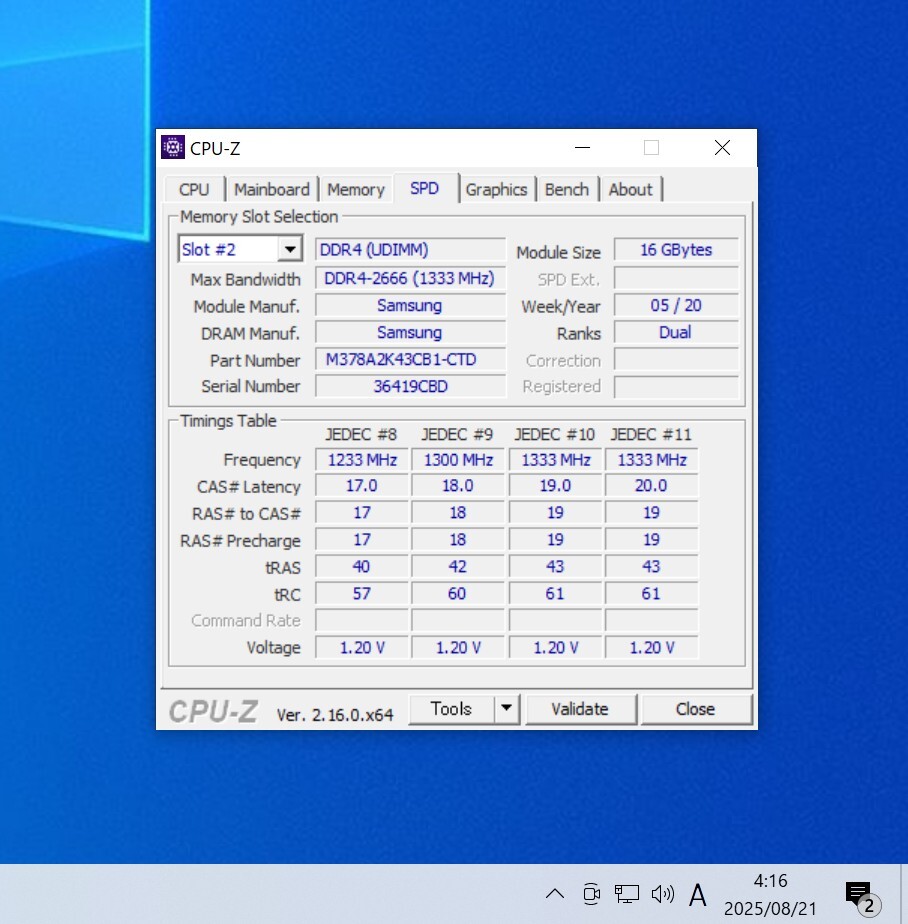Image resolution: width=908 pixels, height=924 pixels.
Task: Click the JEDEC #8 frequency 1233 MHz
Action: click(x=362, y=460)
